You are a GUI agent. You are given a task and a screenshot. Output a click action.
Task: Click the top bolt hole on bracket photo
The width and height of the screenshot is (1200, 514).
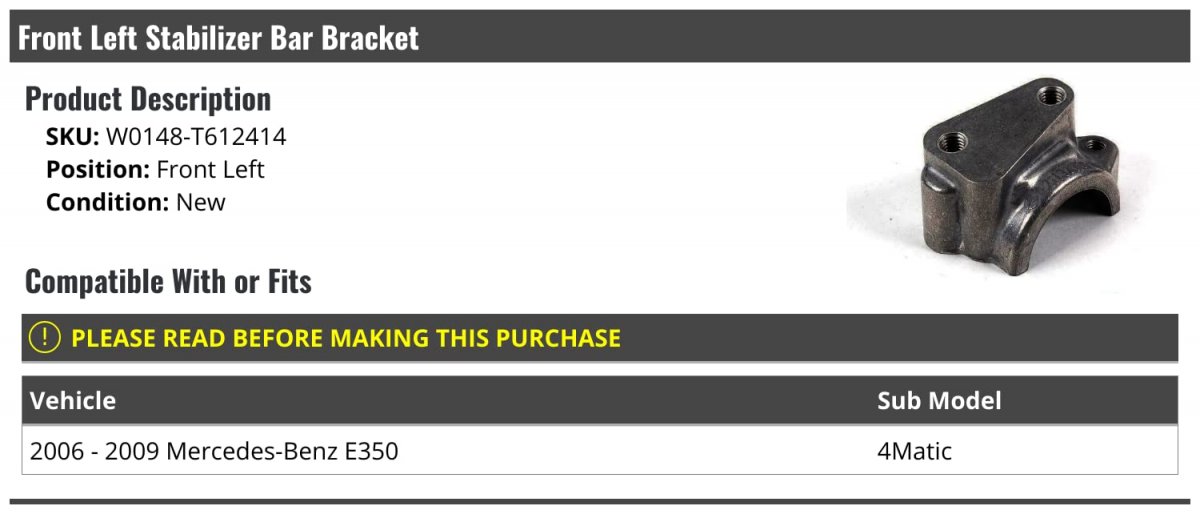point(1049,96)
